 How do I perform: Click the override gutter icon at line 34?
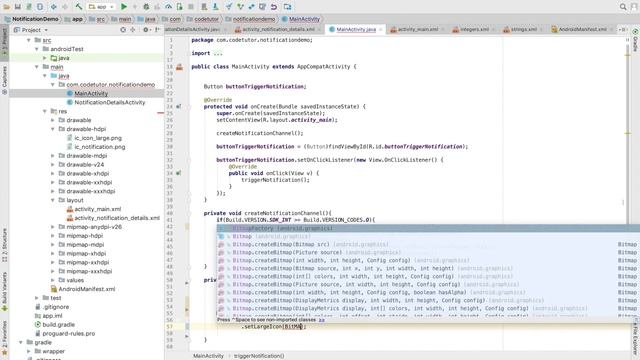(179, 173)
